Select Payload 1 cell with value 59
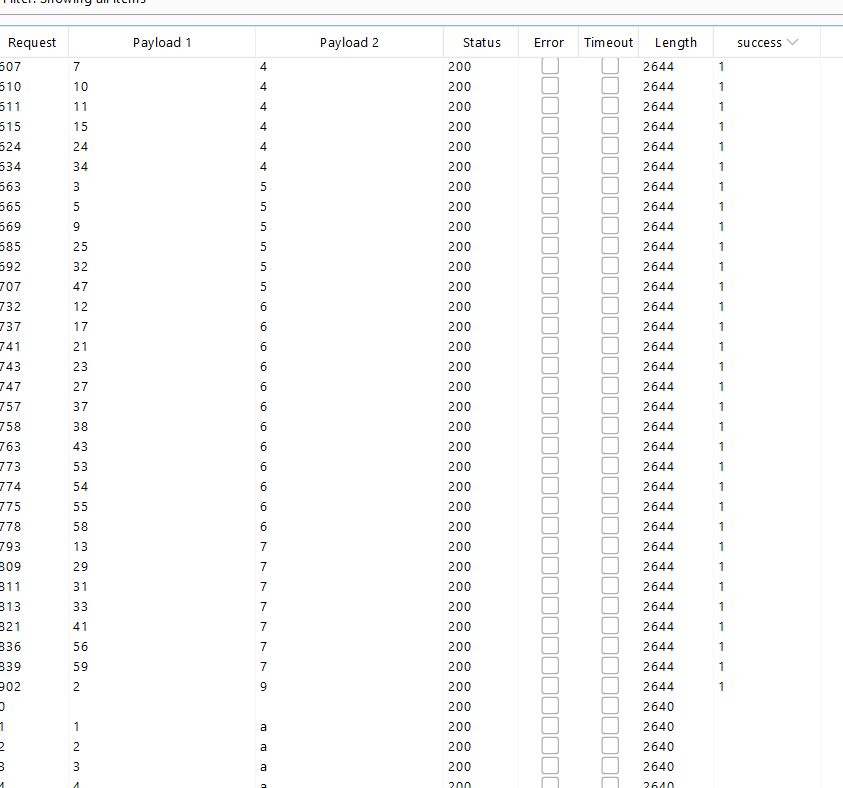This screenshot has width=843, height=788. pos(81,667)
